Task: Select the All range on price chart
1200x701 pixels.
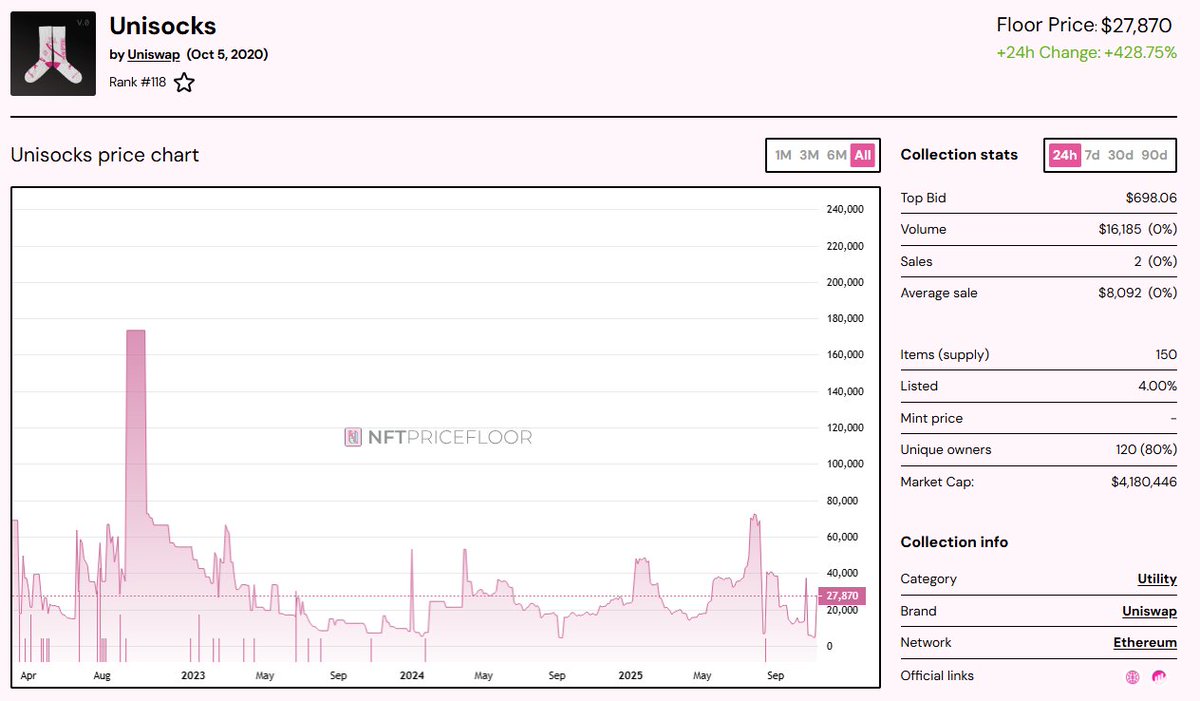Action: tap(863, 155)
